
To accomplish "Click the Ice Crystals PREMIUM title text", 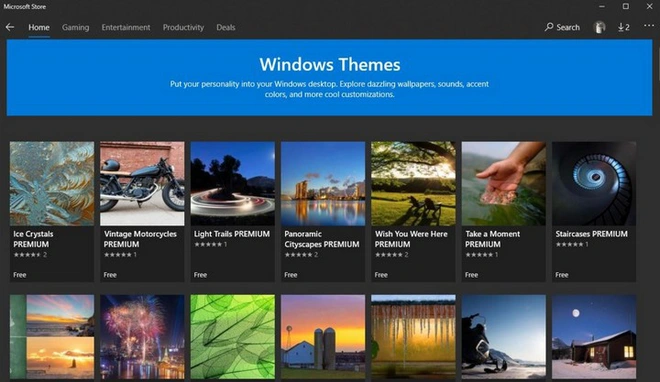I will [33, 239].
